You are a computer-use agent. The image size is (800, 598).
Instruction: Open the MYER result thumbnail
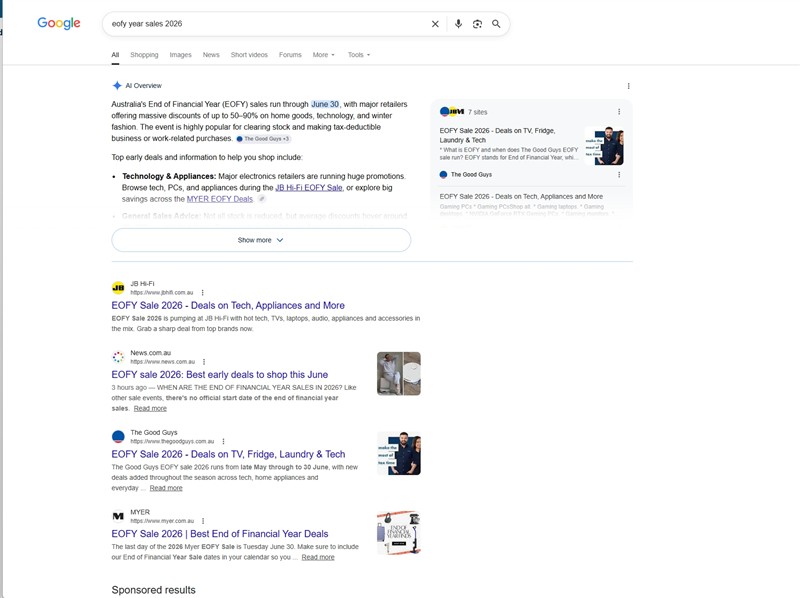[399, 533]
